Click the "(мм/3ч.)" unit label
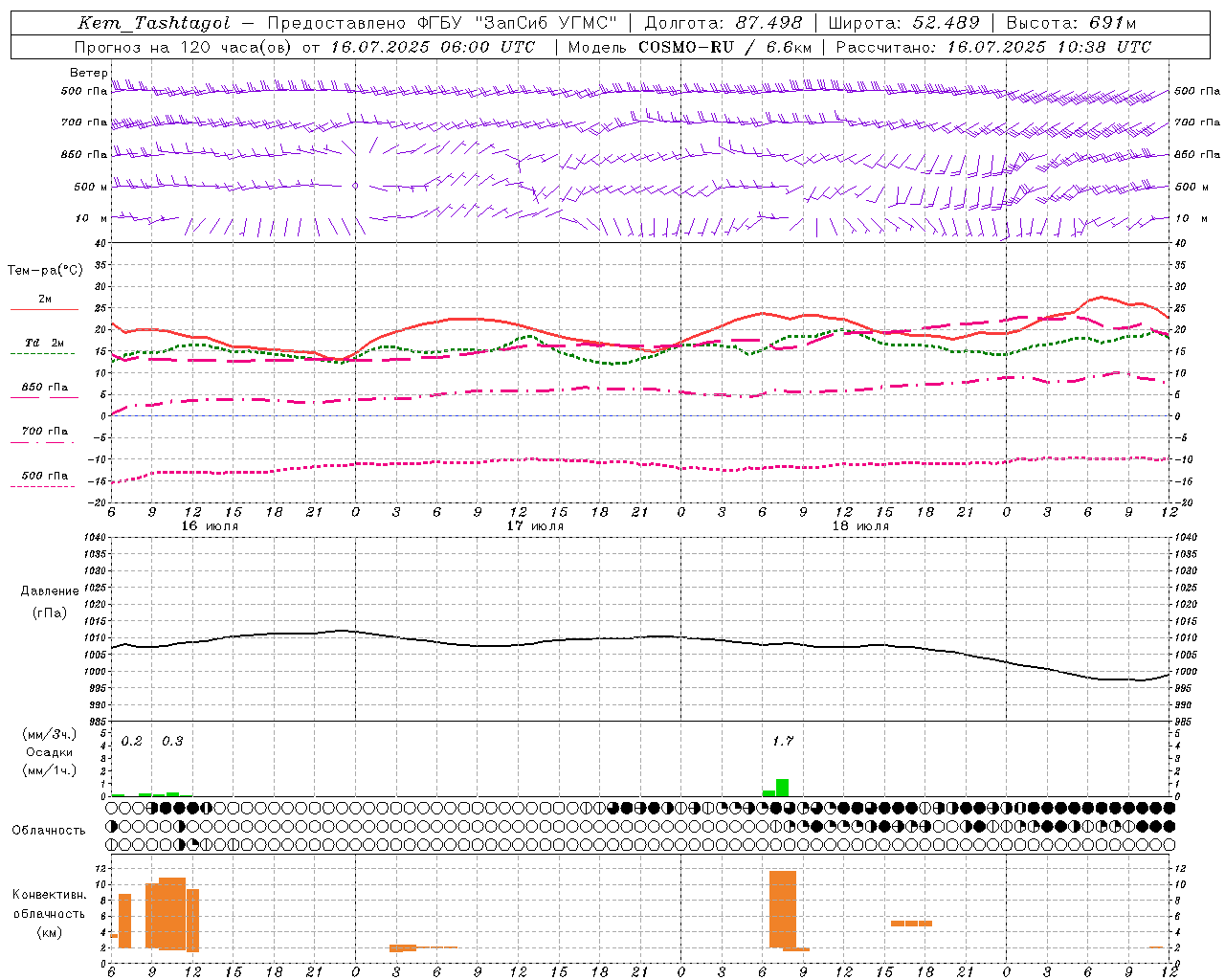Image resolution: width=1225 pixels, height=980 pixels. (x=49, y=734)
